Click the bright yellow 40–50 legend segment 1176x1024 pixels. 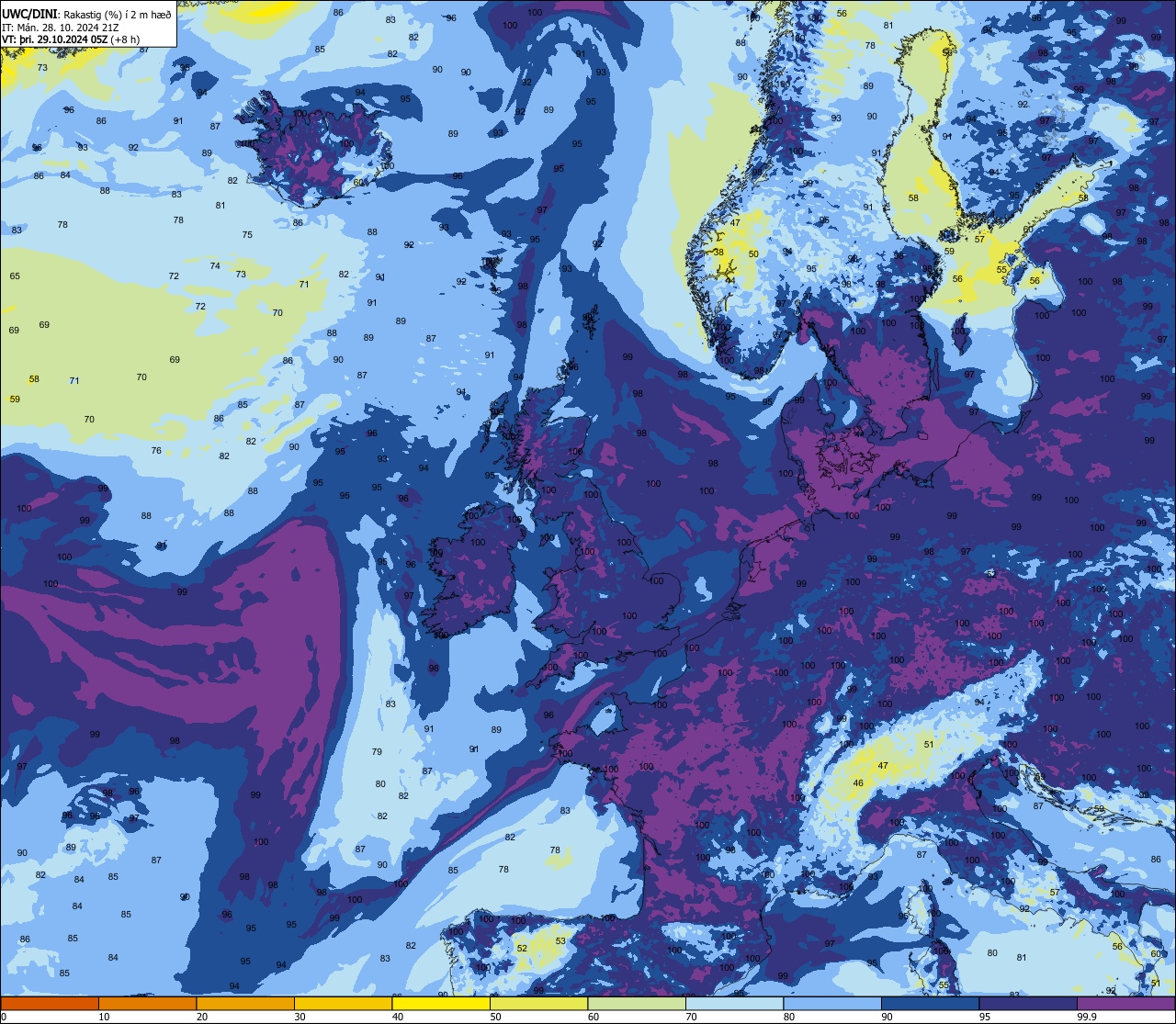coord(441,1003)
